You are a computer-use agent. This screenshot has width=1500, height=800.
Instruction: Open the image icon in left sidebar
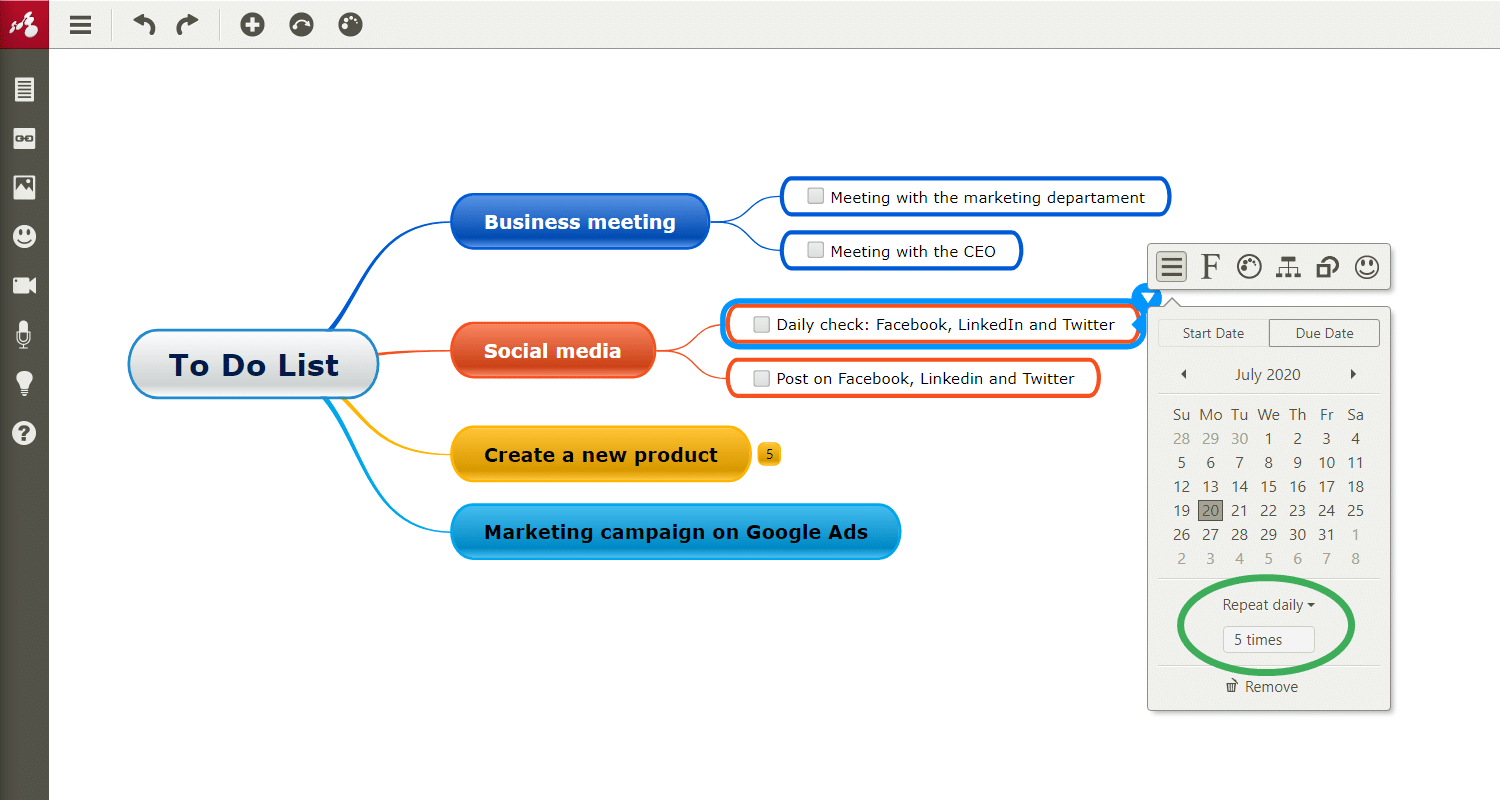(24, 187)
